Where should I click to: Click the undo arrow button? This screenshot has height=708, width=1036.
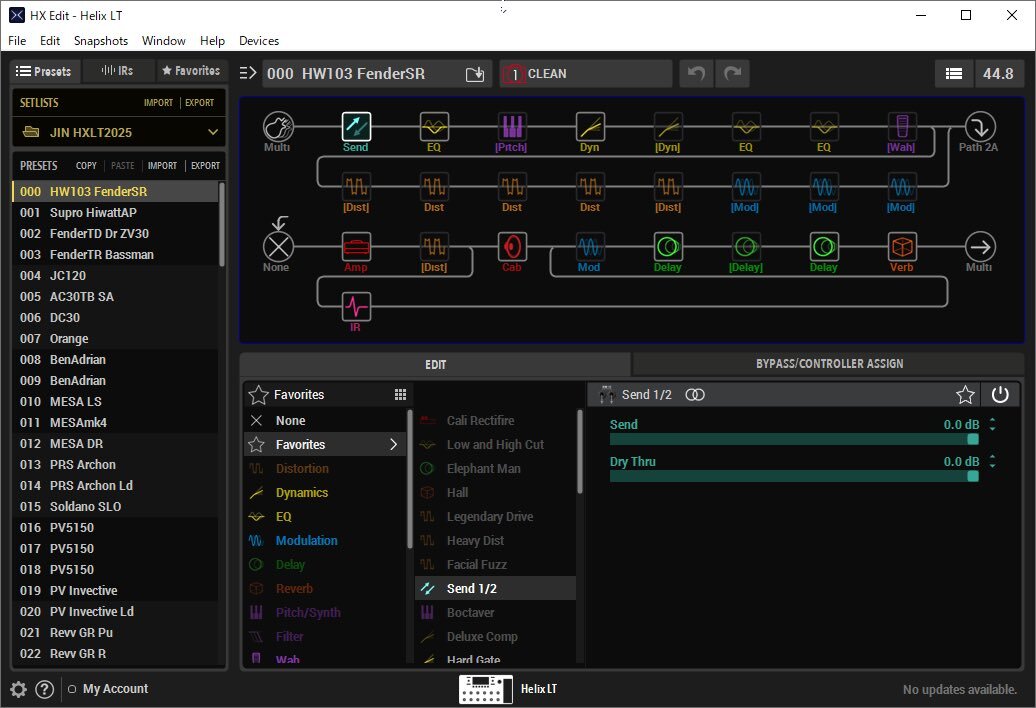pyautogui.click(x=695, y=74)
